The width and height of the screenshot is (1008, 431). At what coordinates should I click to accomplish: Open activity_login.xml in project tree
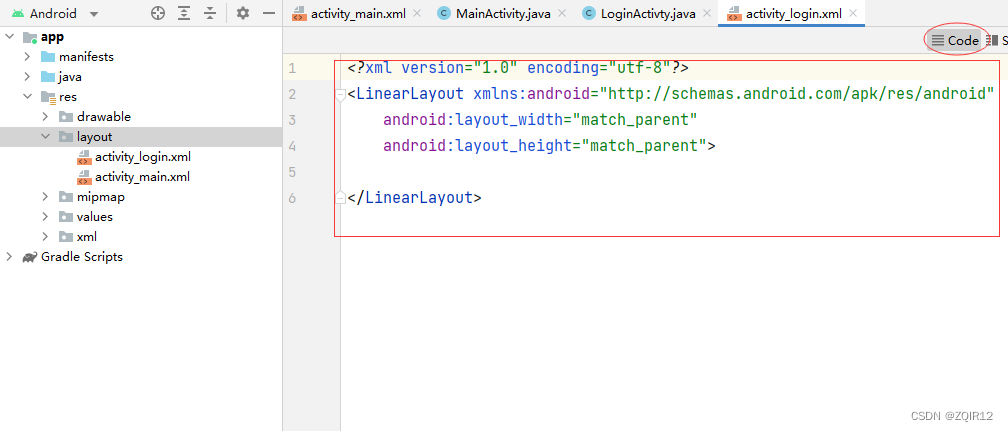coord(143,156)
